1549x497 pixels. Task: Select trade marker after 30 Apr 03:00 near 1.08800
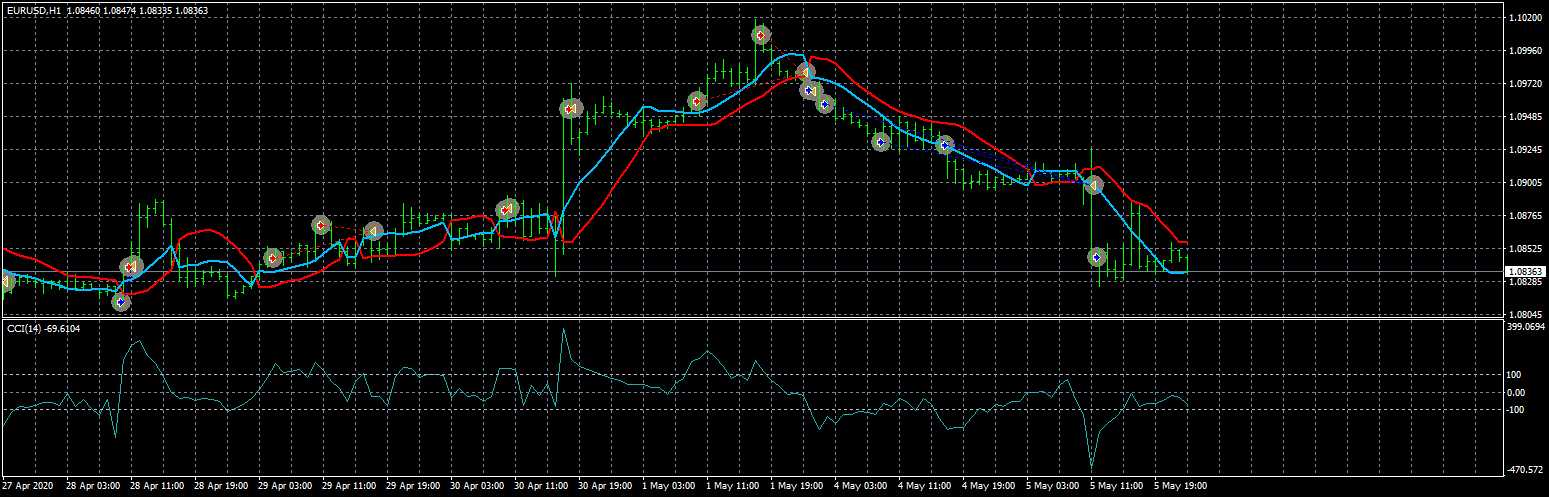coord(507,209)
